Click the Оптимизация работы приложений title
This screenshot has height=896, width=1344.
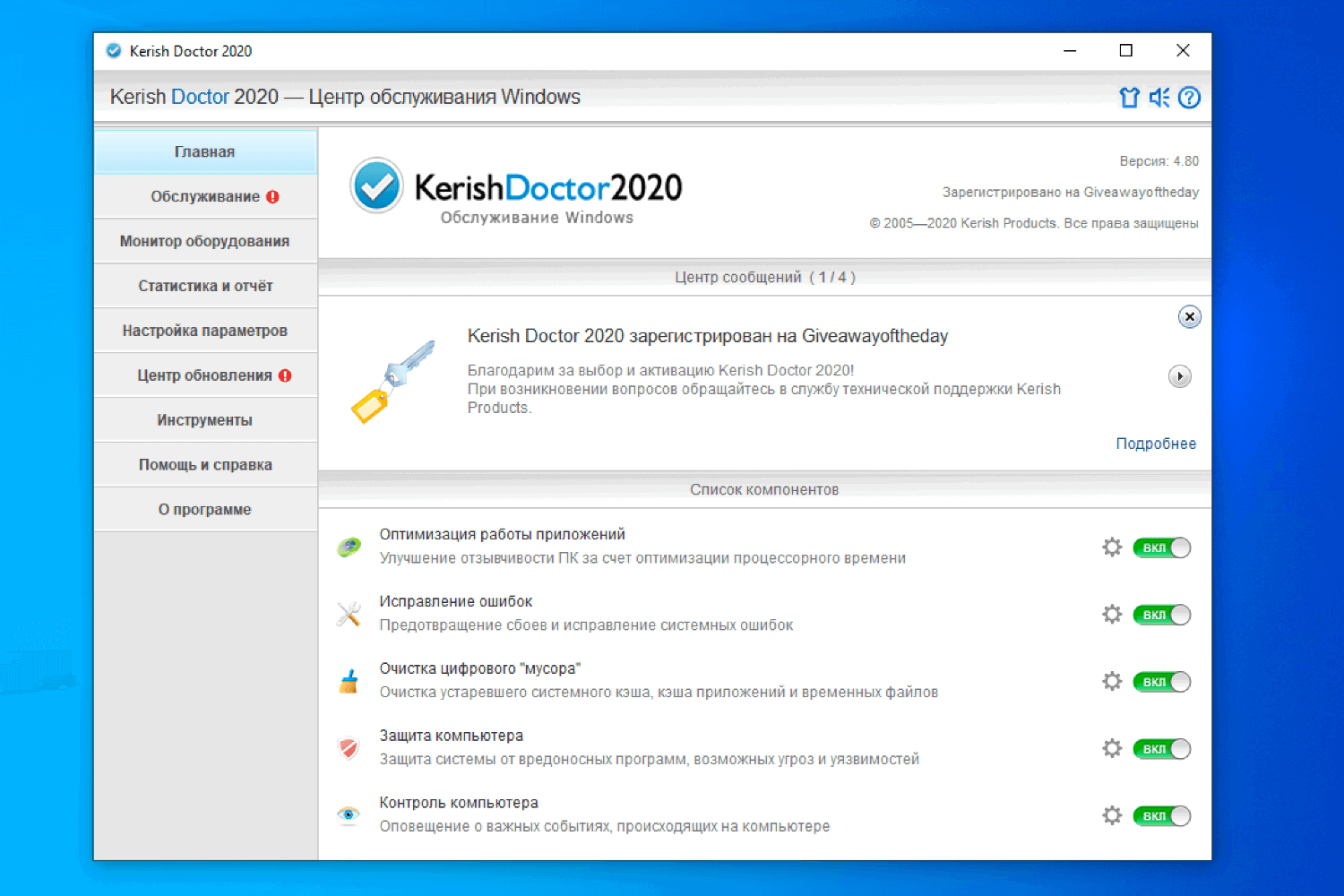click(502, 535)
